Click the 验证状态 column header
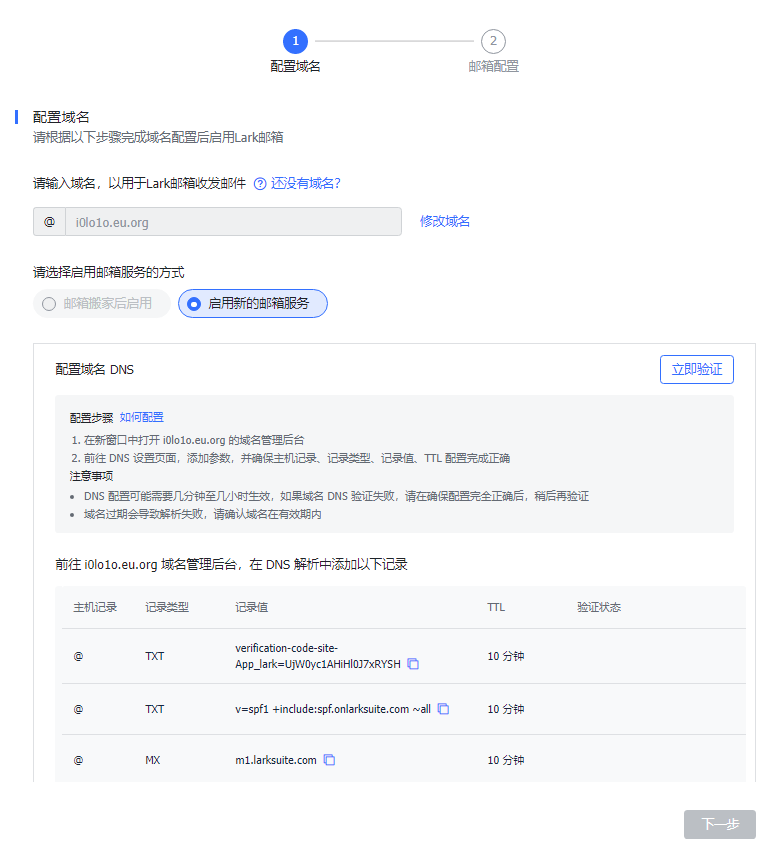Screen dimensions: 763x858 [599, 607]
